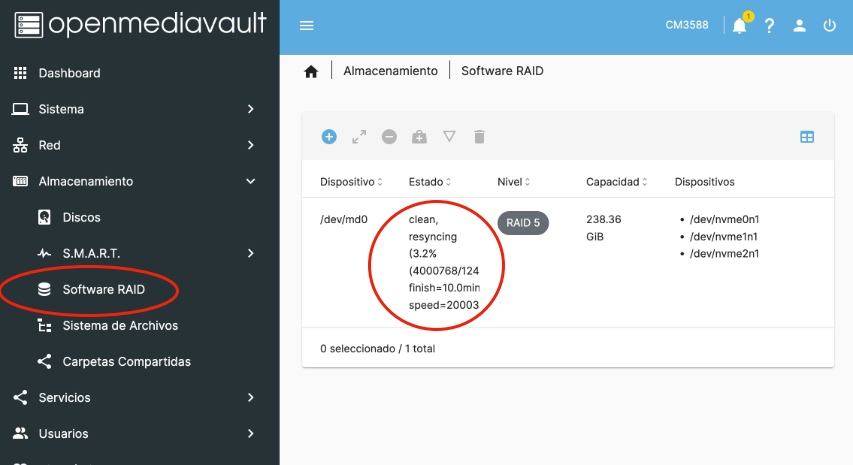Open the notifications bell
The width and height of the screenshot is (853, 465).
coord(739,26)
